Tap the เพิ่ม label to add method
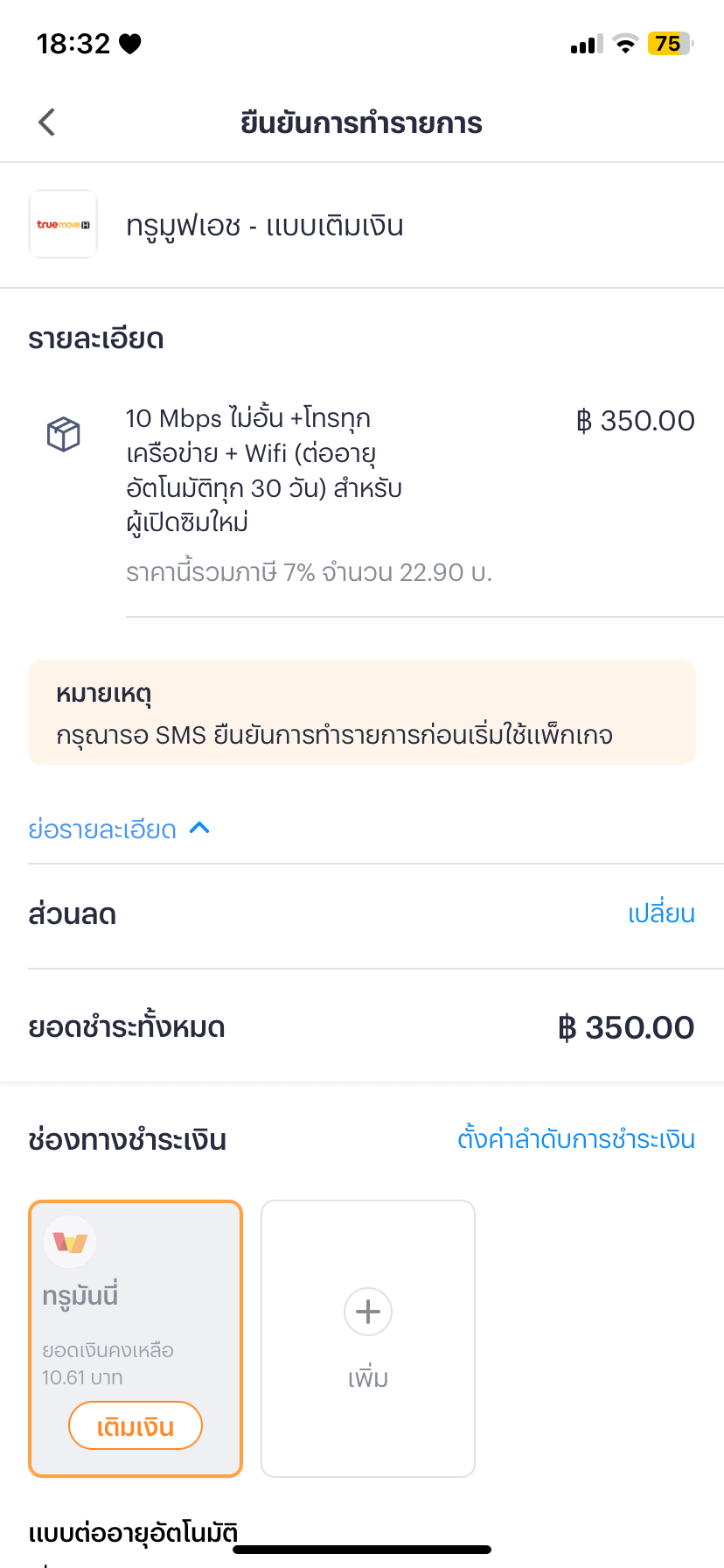The image size is (724, 1568). (x=368, y=1378)
